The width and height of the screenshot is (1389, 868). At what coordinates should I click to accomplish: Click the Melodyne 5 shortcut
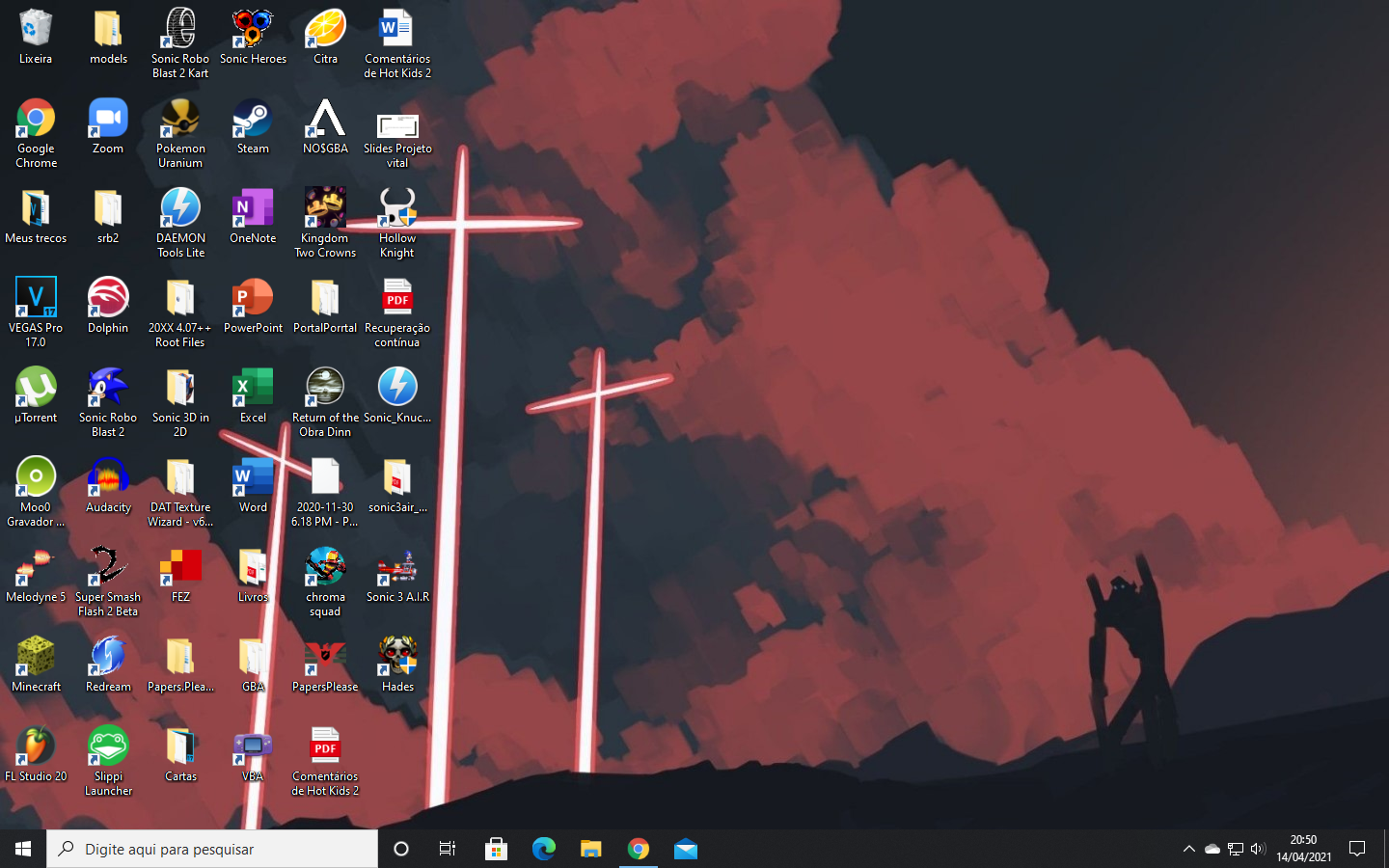pyautogui.click(x=36, y=575)
